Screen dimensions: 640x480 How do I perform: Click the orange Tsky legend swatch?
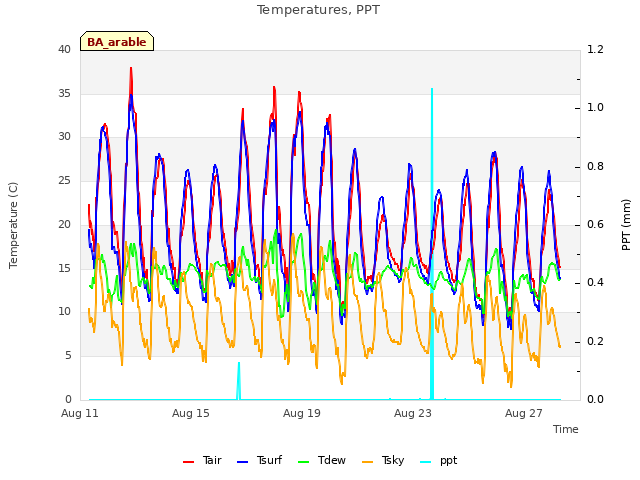click(367, 462)
